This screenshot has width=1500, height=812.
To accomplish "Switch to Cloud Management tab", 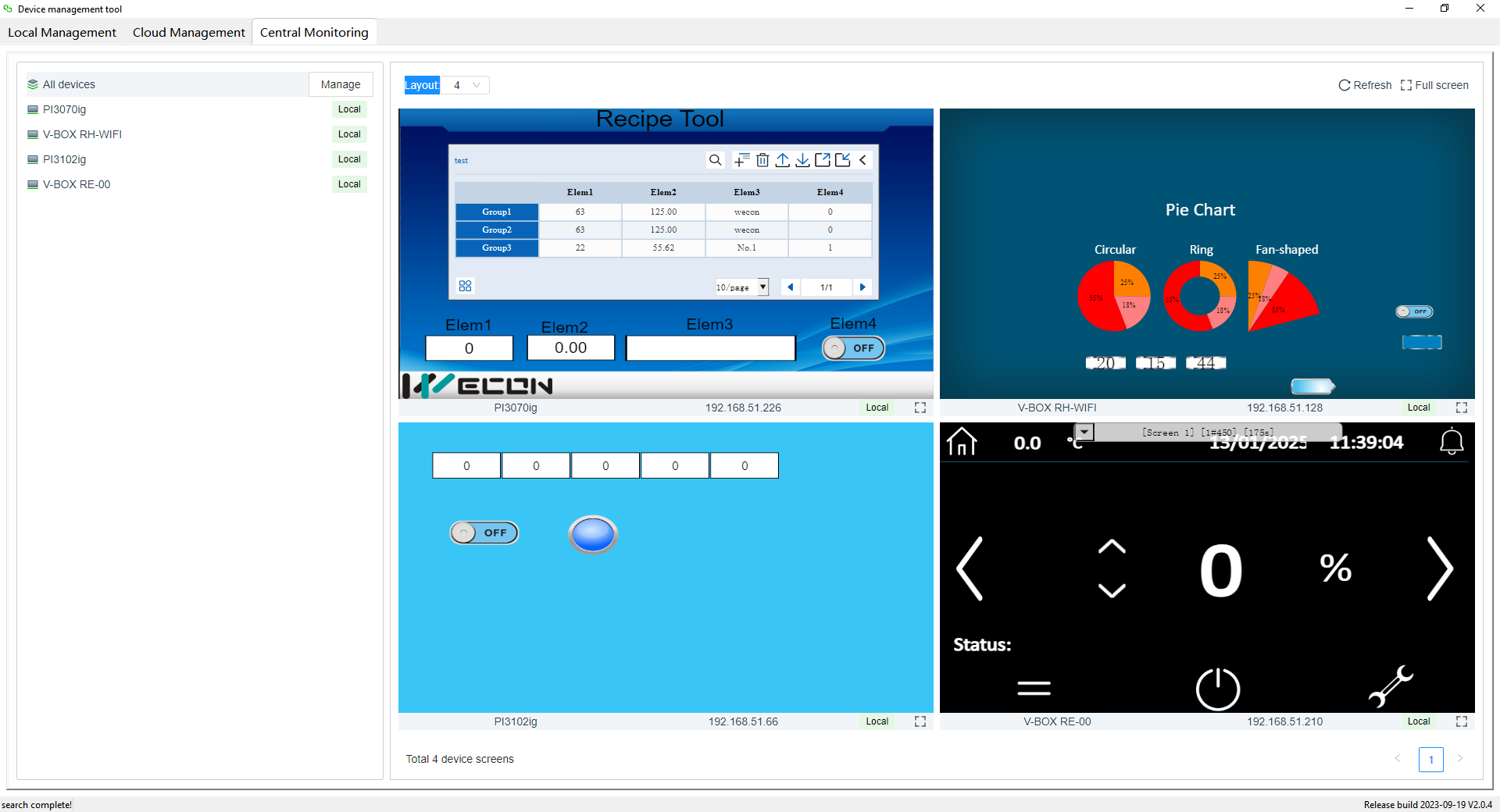I will pos(188,32).
